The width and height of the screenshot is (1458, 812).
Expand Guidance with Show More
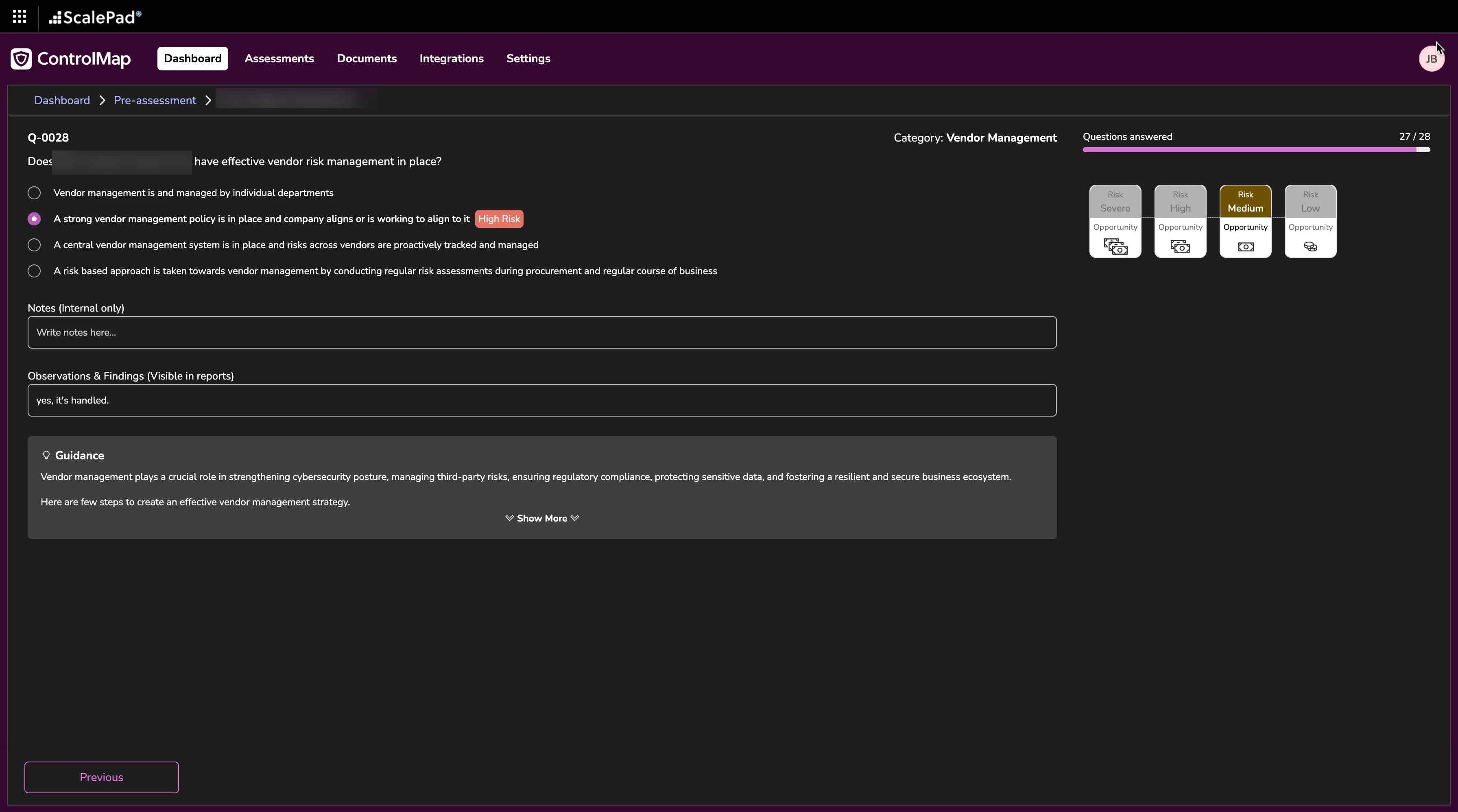click(541, 518)
